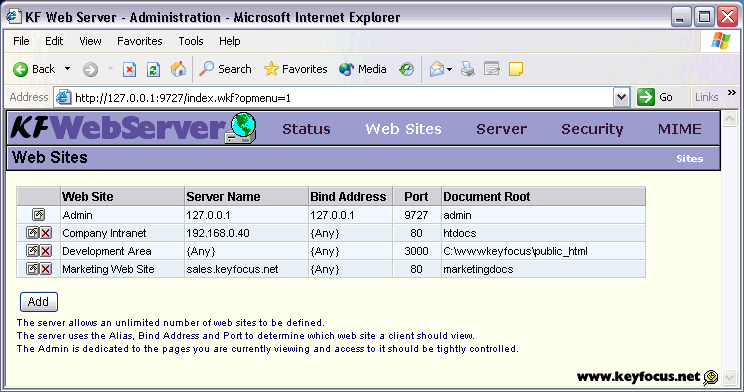Click the keyfocus.net footer logo icon
The height and width of the screenshot is (392, 744).
tap(711, 377)
